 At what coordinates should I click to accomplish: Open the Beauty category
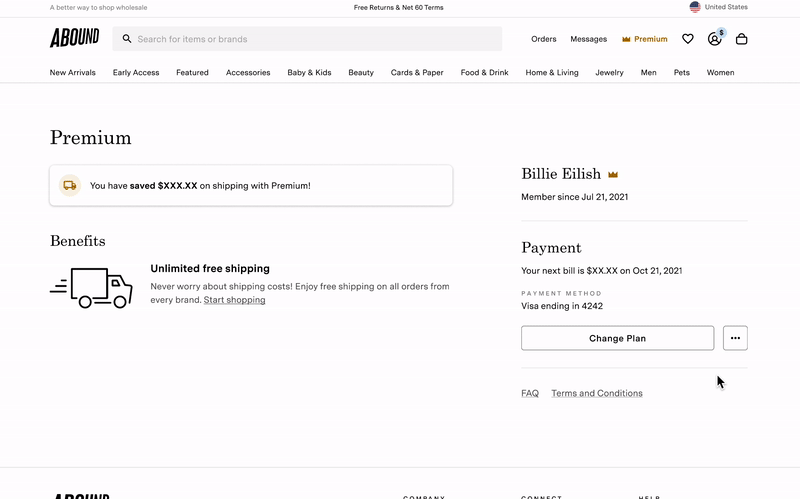[361, 72]
